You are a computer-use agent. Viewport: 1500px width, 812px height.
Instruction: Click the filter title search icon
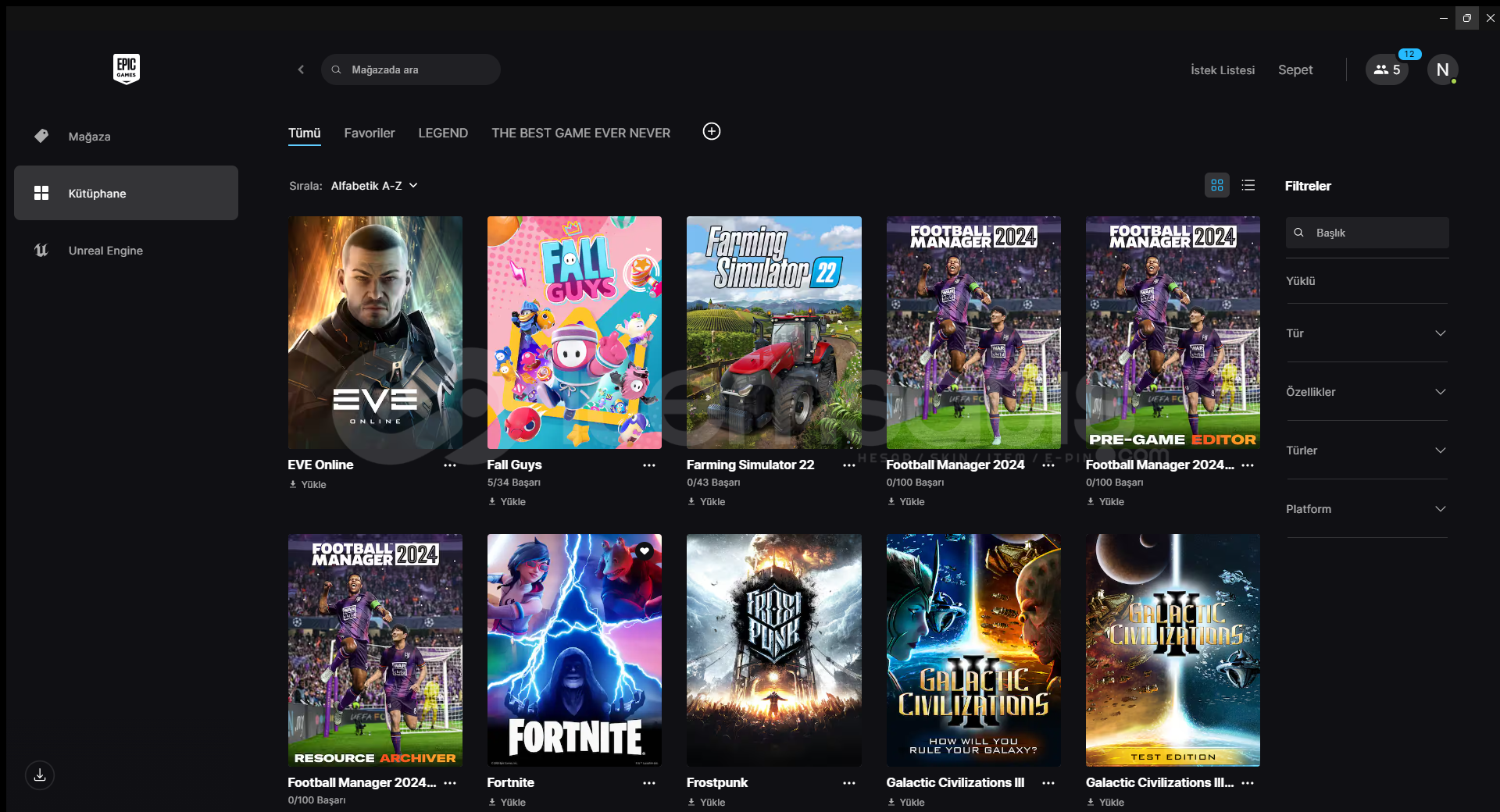[x=1299, y=233]
